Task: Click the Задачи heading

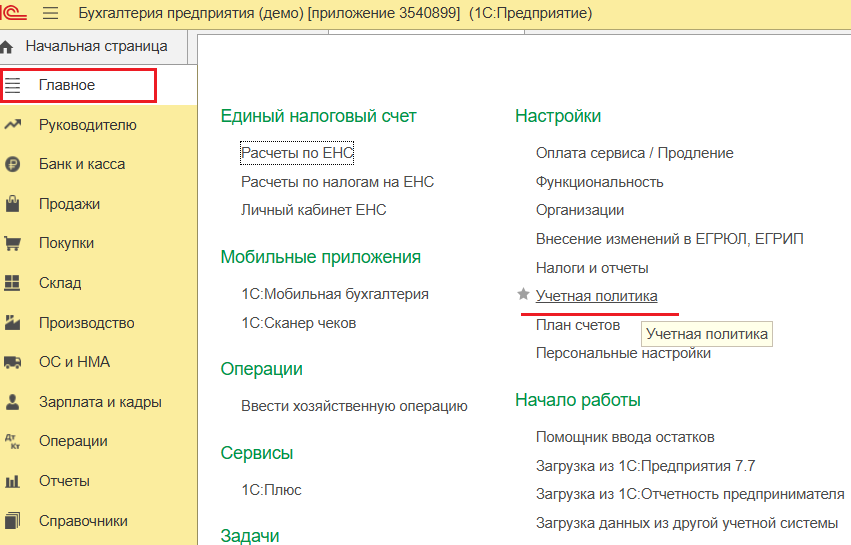Action: pos(250,536)
